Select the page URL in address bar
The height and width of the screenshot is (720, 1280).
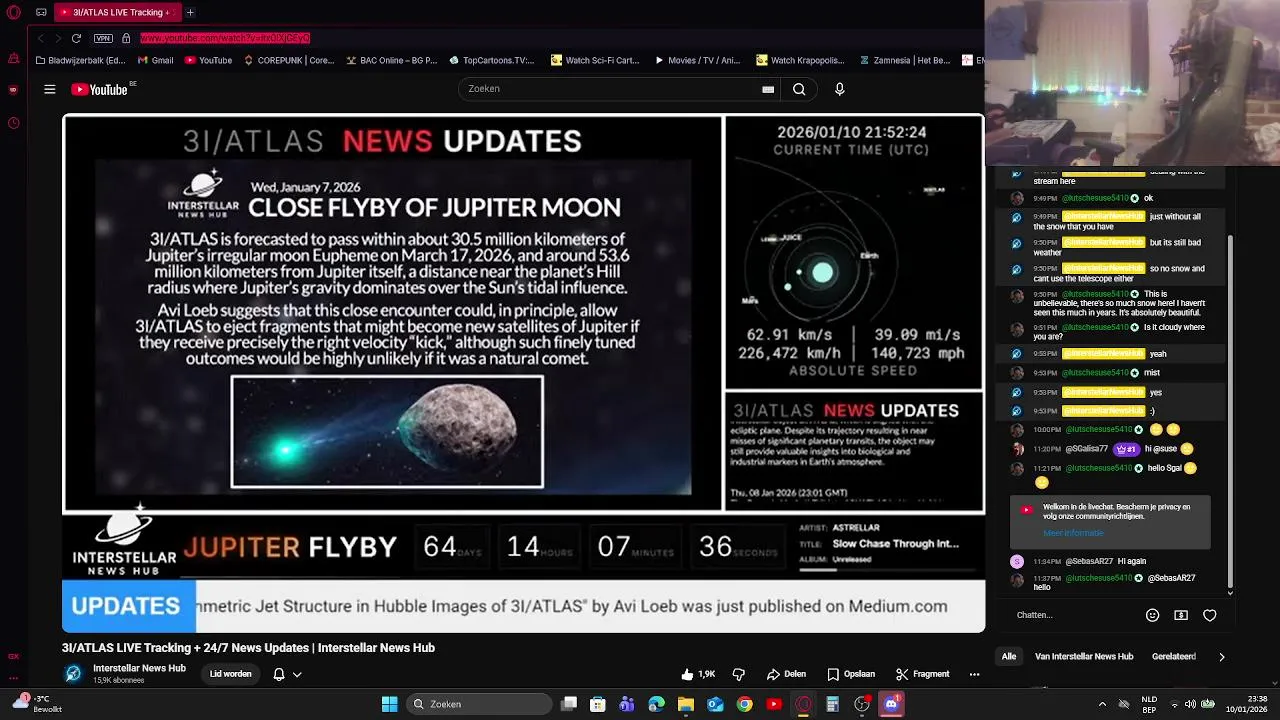(225, 38)
